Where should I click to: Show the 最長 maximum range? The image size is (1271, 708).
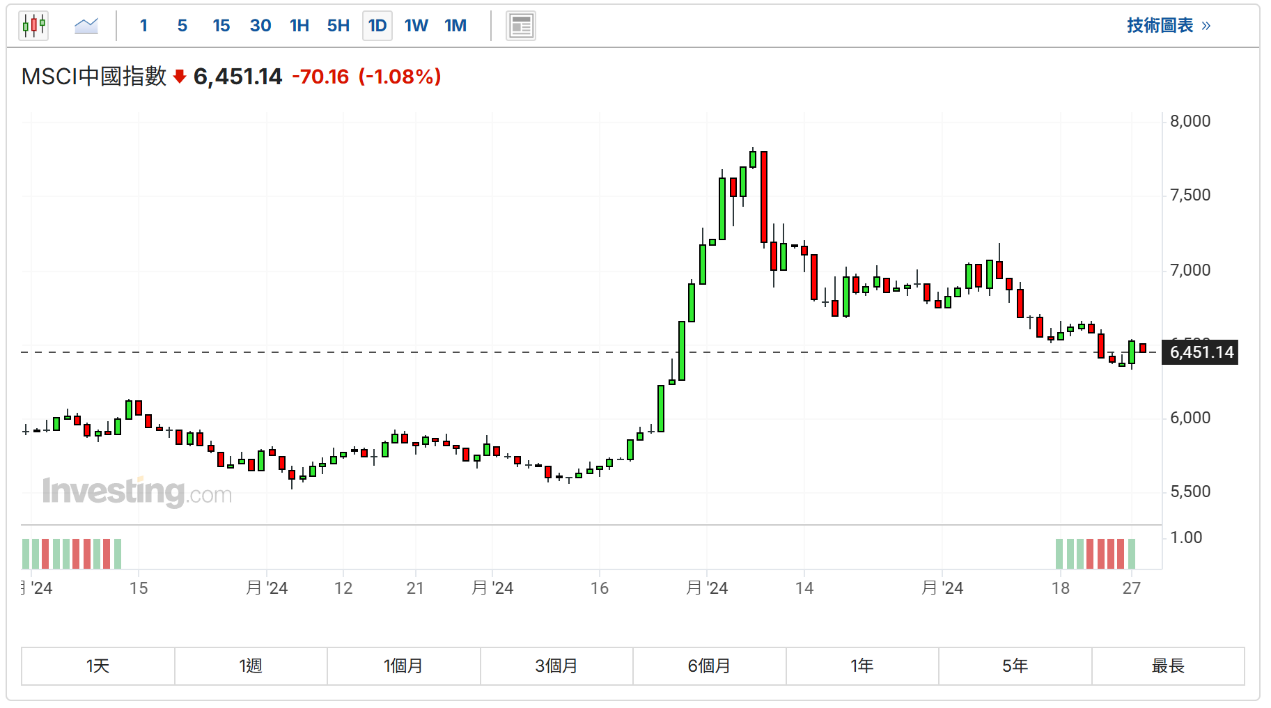[x=1167, y=666]
